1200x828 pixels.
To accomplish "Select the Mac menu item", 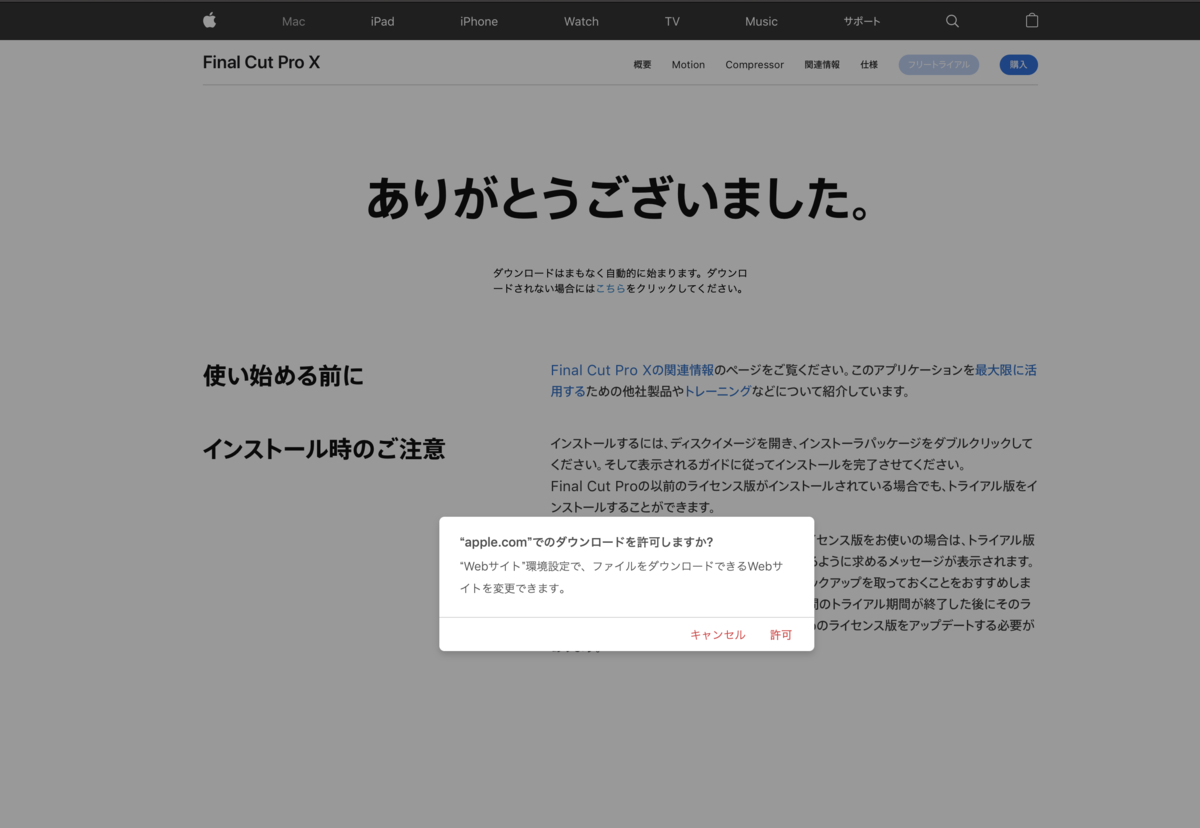I will (292, 20).
